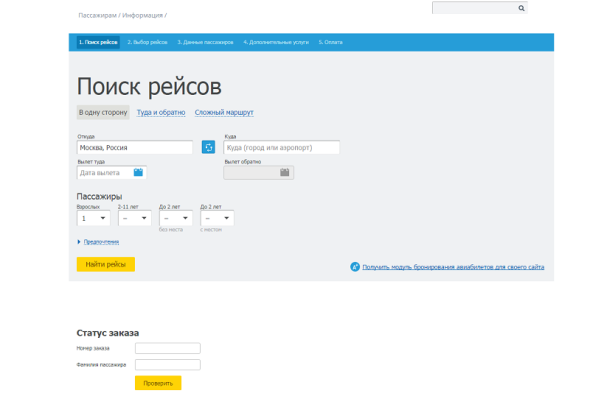Image resolution: width=590 pixels, height=396 pixels.
Task: Open 'Информация' breadcrumb link
Action: (x=143, y=15)
